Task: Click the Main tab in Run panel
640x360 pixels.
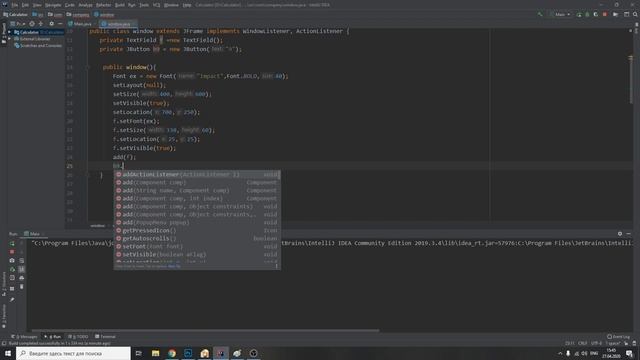Action: pos(33,234)
